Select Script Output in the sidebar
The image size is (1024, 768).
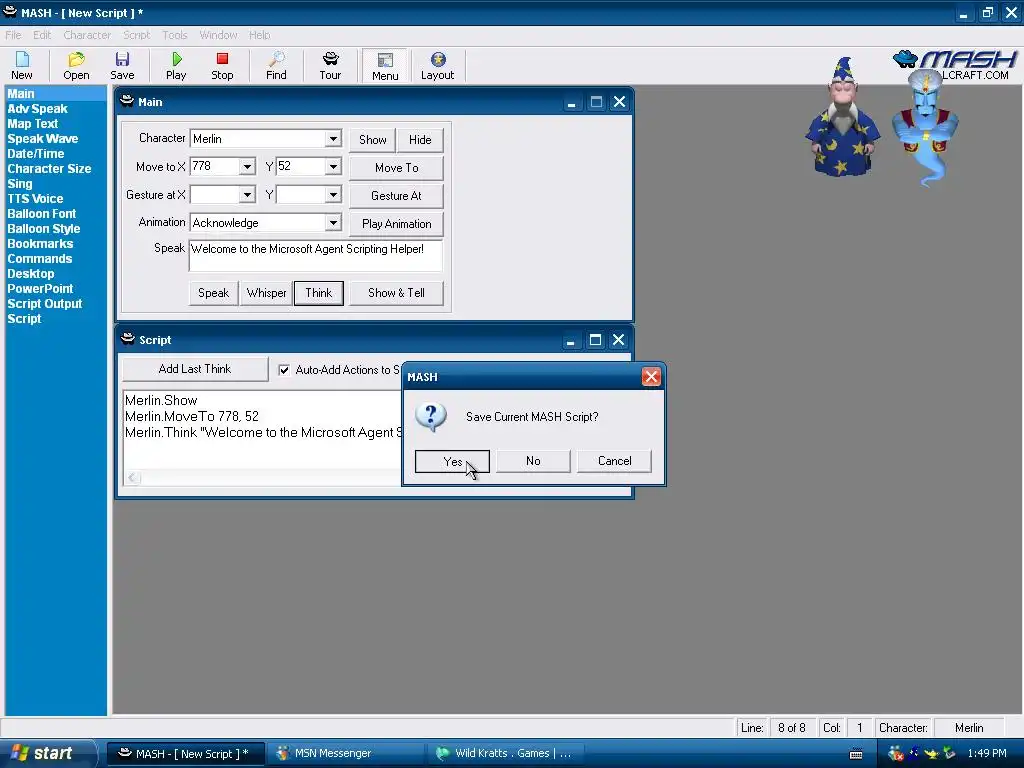[44, 304]
